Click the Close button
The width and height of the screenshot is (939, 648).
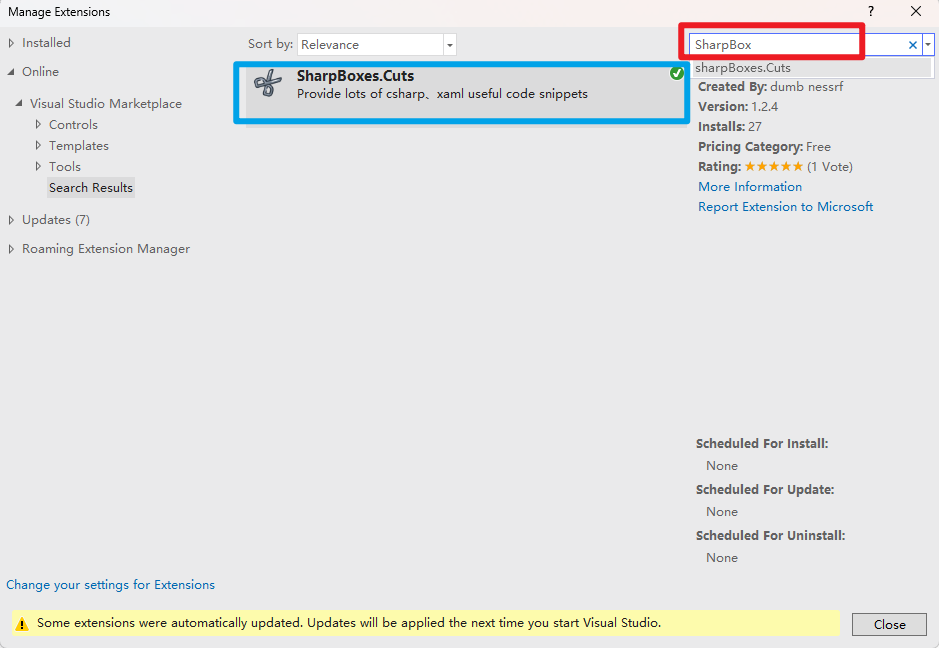pyautogui.click(x=889, y=625)
